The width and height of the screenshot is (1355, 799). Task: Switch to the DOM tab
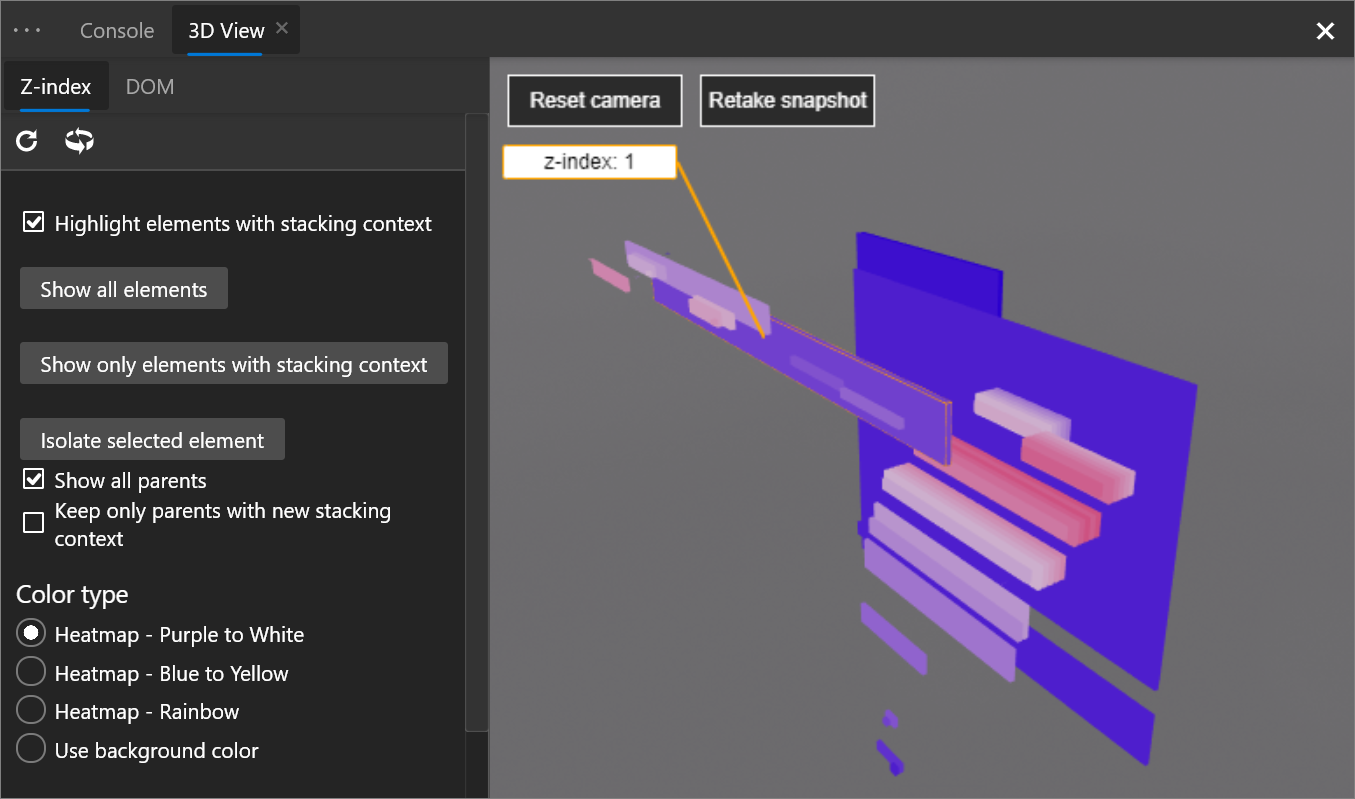point(149,86)
